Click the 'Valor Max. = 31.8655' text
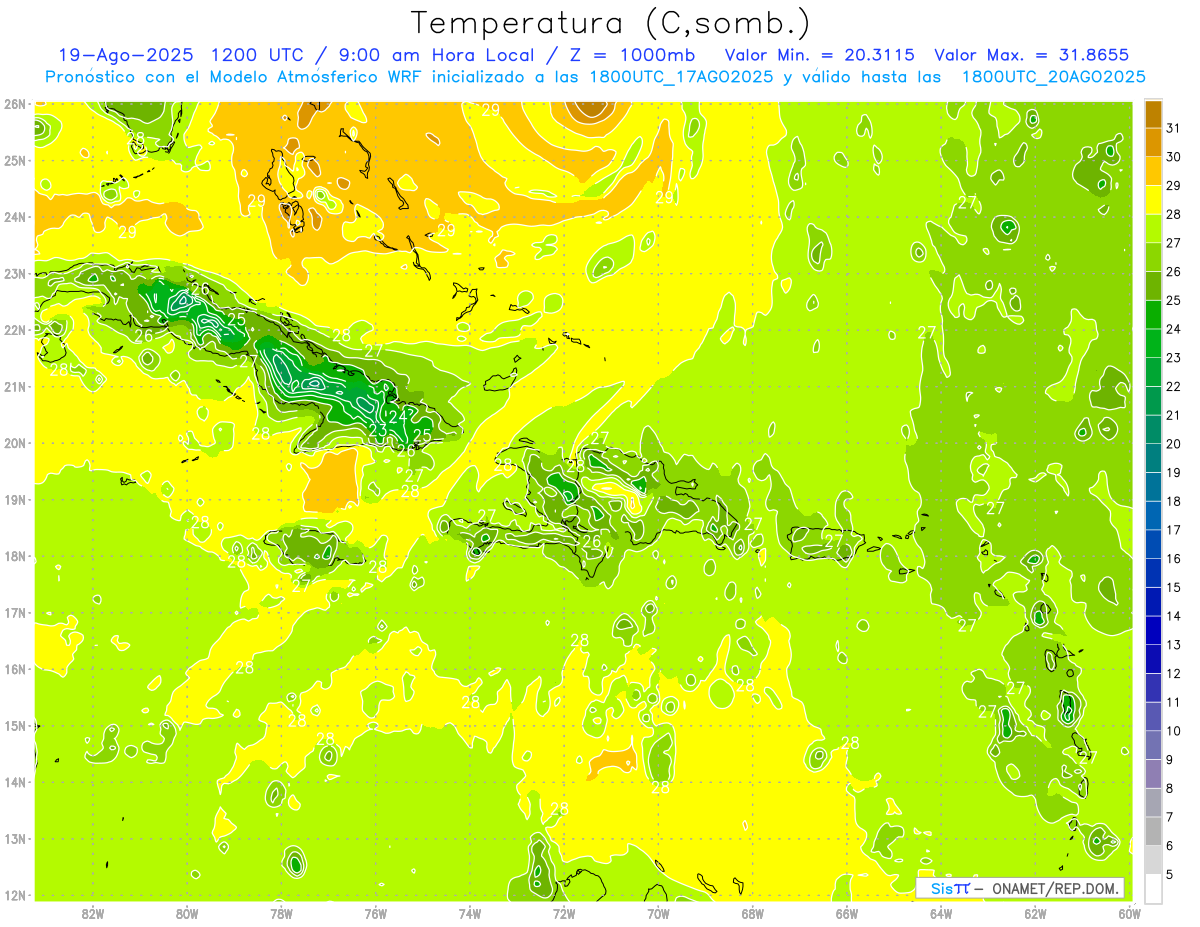1200x927 pixels. point(1032,55)
